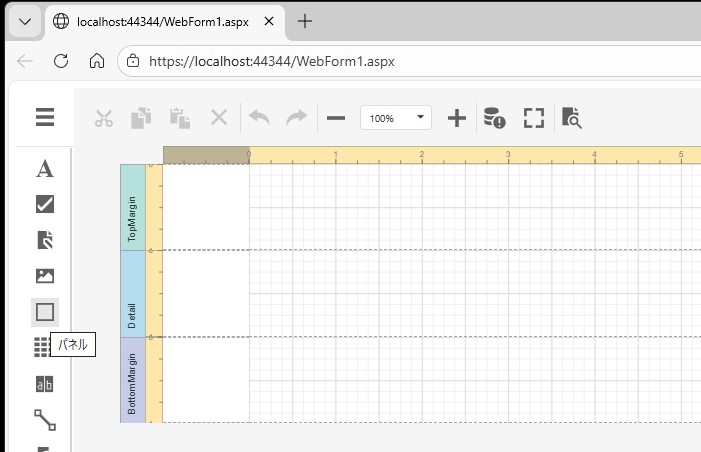Viewport: 701px width, 452px height.
Task: Click the zoom out minus button
Action: [x=336, y=118]
